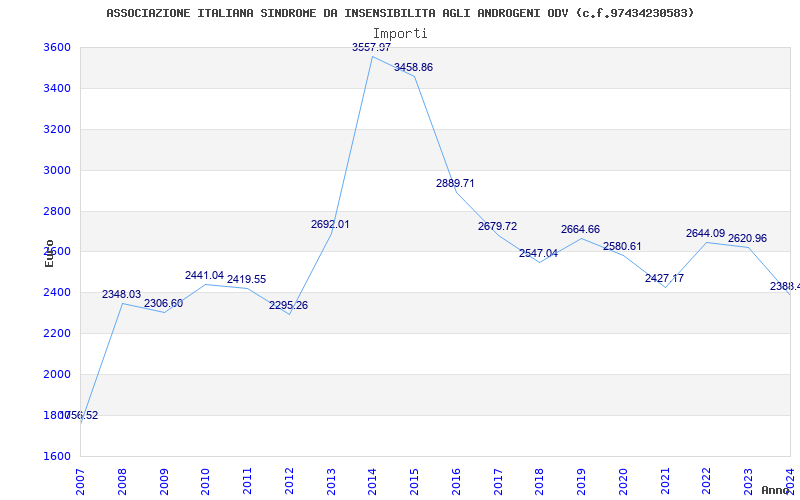Click the x-axis year 2016
Screen dimensions: 800x500
coord(456,482)
